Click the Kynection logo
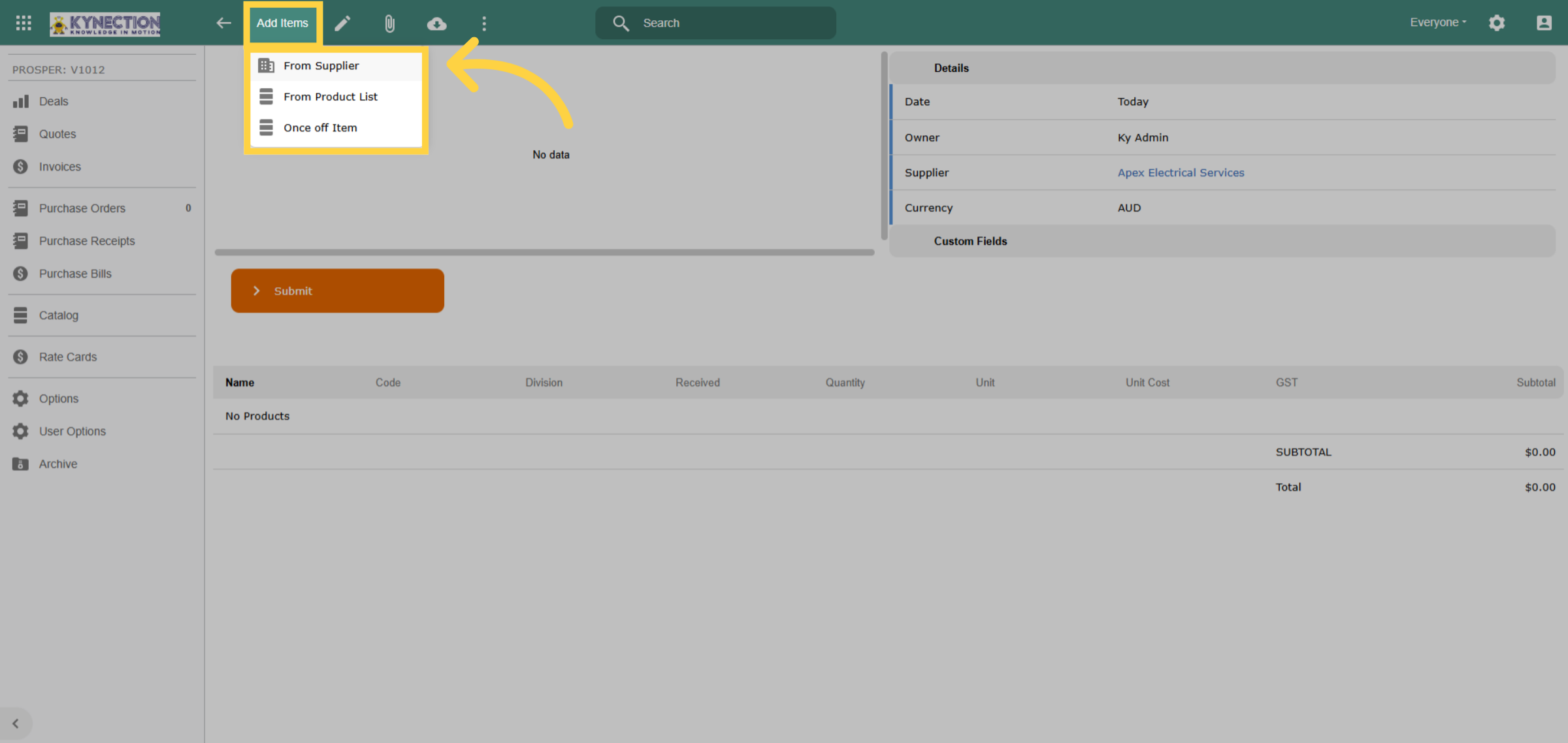The height and width of the screenshot is (743, 1568). pos(105,24)
